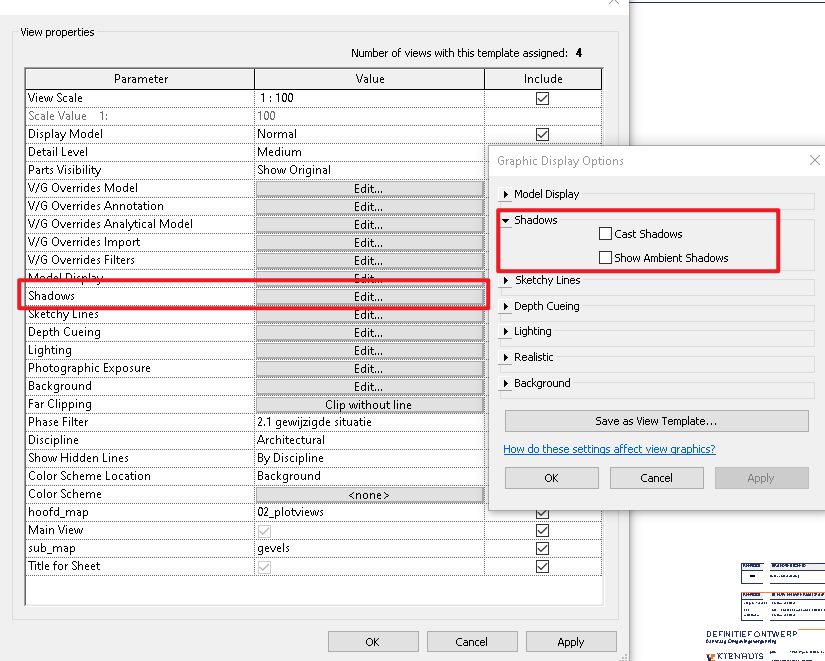Uncheck the View Scale include checkbox
Image resolution: width=825 pixels, height=661 pixels.
tap(541, 98)
